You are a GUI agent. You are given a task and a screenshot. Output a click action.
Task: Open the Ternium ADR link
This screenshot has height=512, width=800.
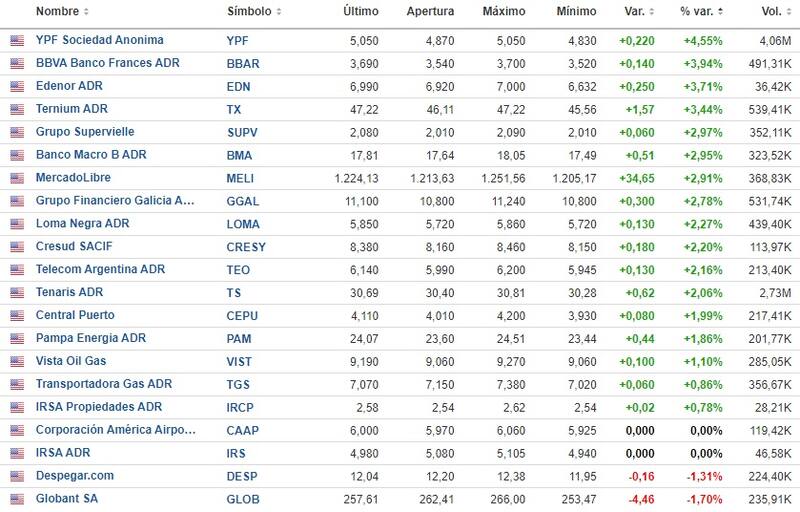71,109
